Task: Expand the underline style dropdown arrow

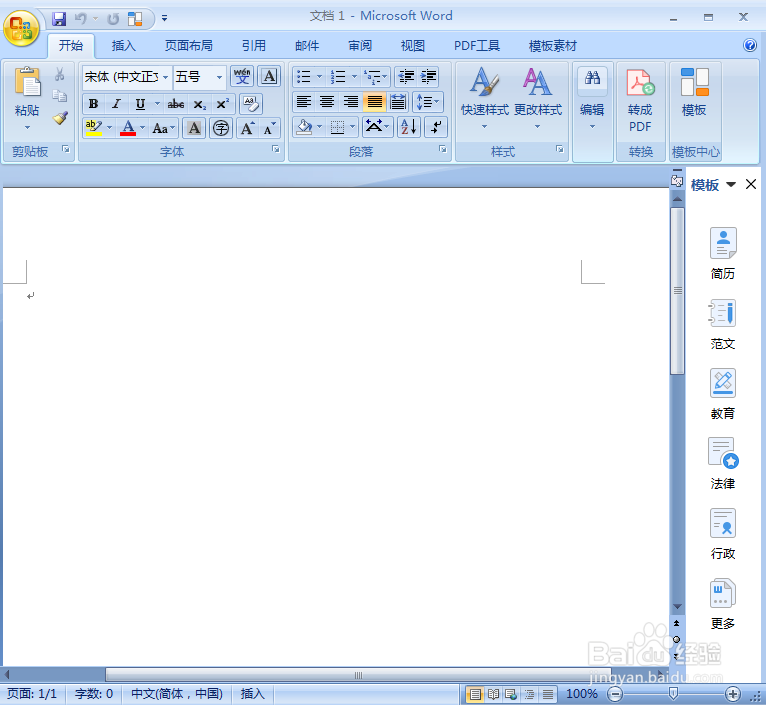Action: click(157, 104)
